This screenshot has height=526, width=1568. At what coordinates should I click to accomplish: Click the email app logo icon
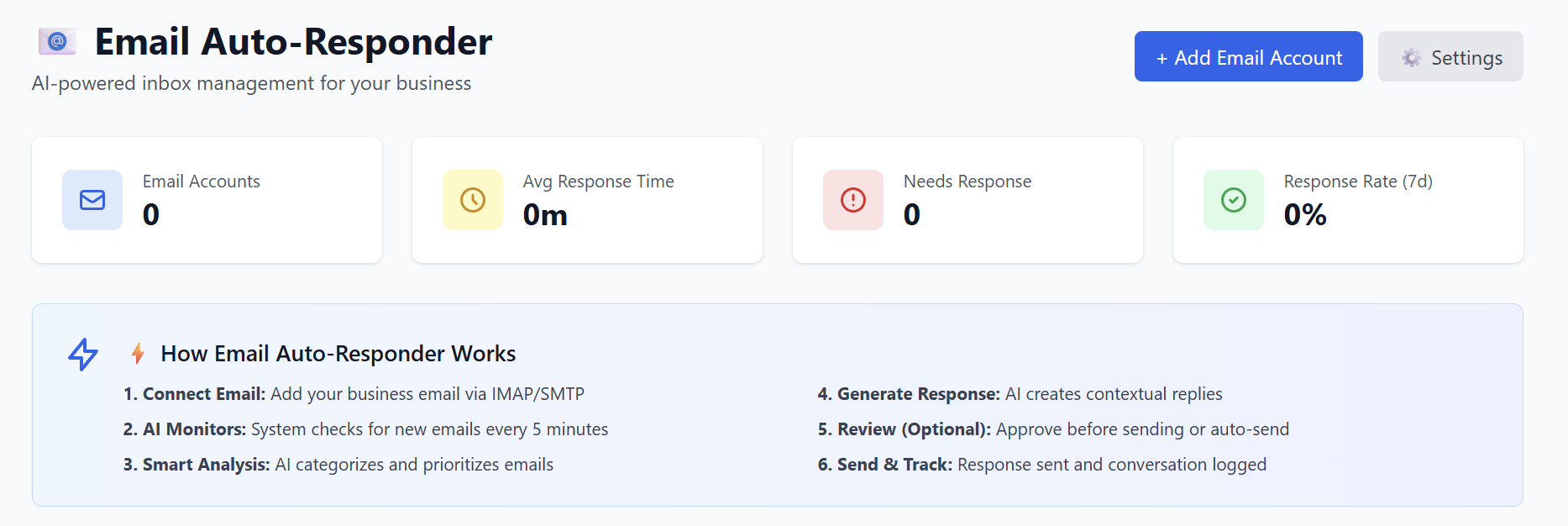tap(57, 41)
